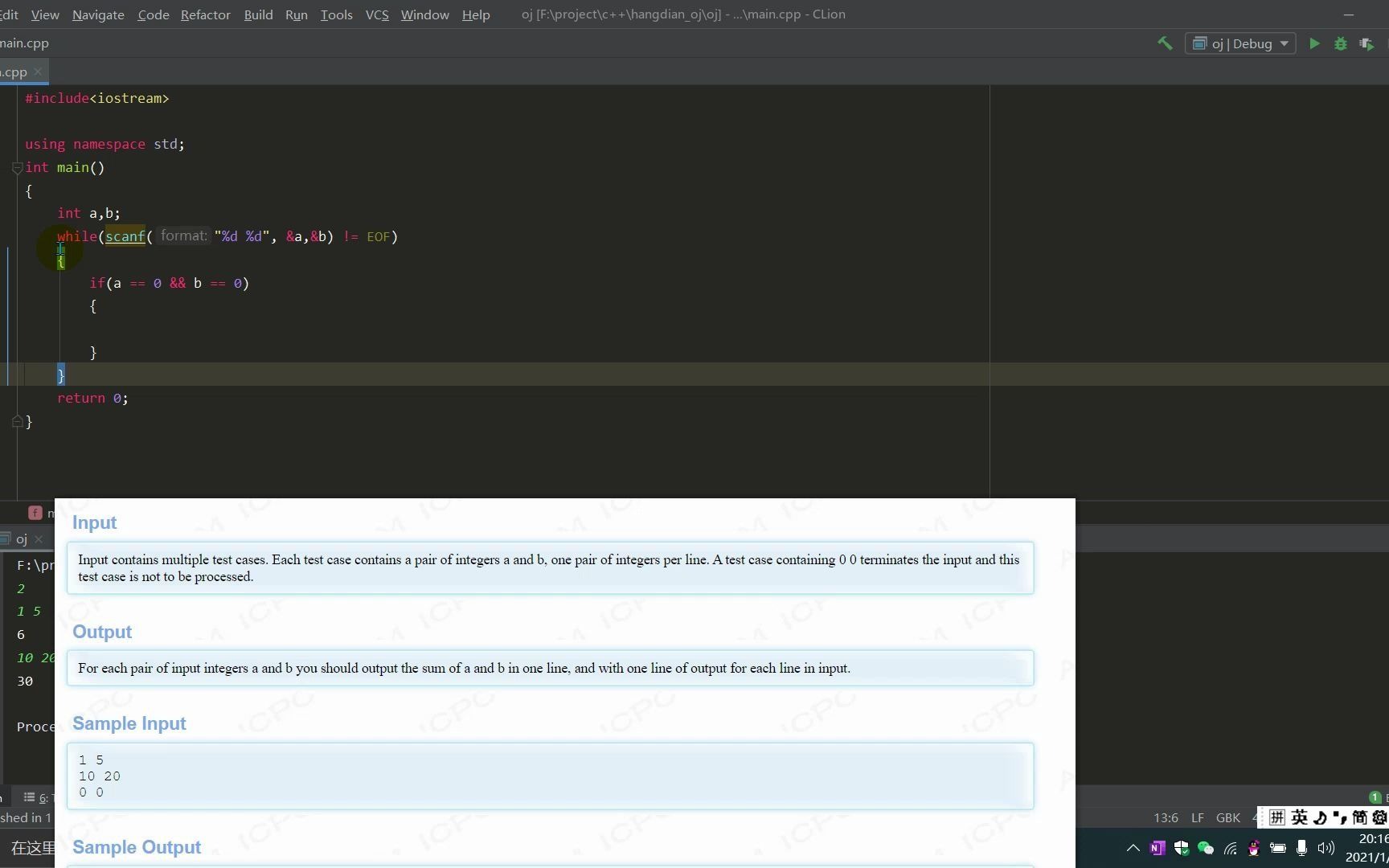This screenshot has height=868, width=1389.
Task: Click the EOF macro in the while condition
Action: tap(378, 236)
